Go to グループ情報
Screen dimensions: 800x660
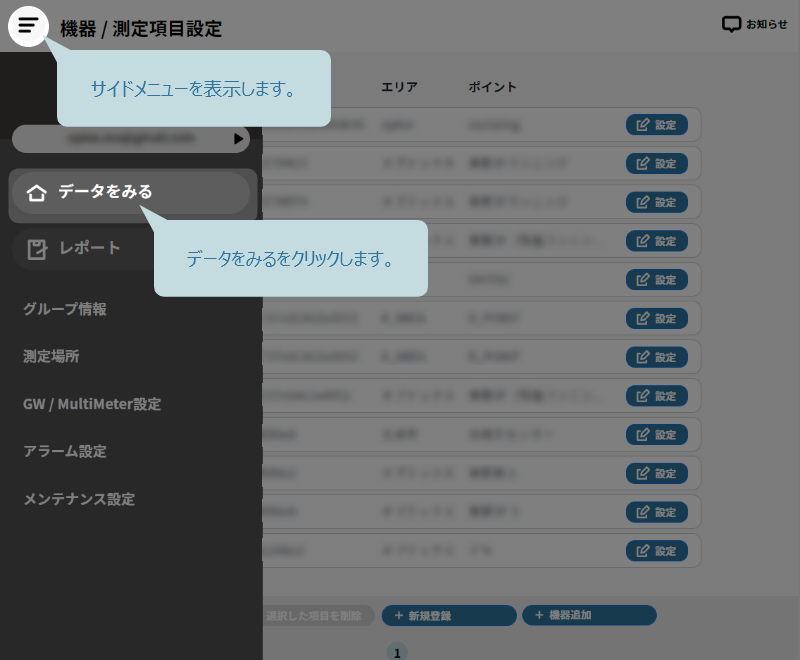(65, 309)
